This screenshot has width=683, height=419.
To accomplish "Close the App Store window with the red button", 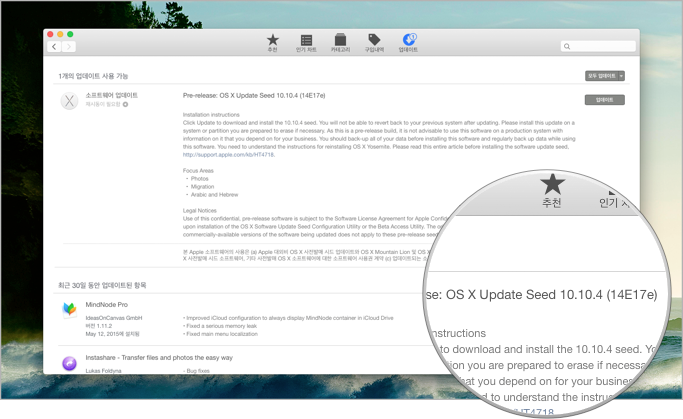I will pos(51,34).
